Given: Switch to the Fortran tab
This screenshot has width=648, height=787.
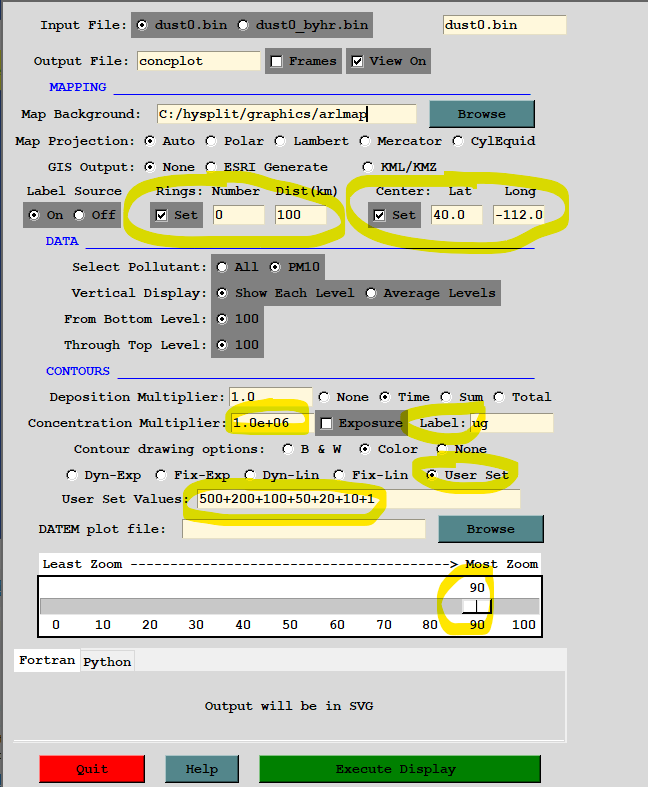Looking at the screenshot, I should (x=46, y=661).
